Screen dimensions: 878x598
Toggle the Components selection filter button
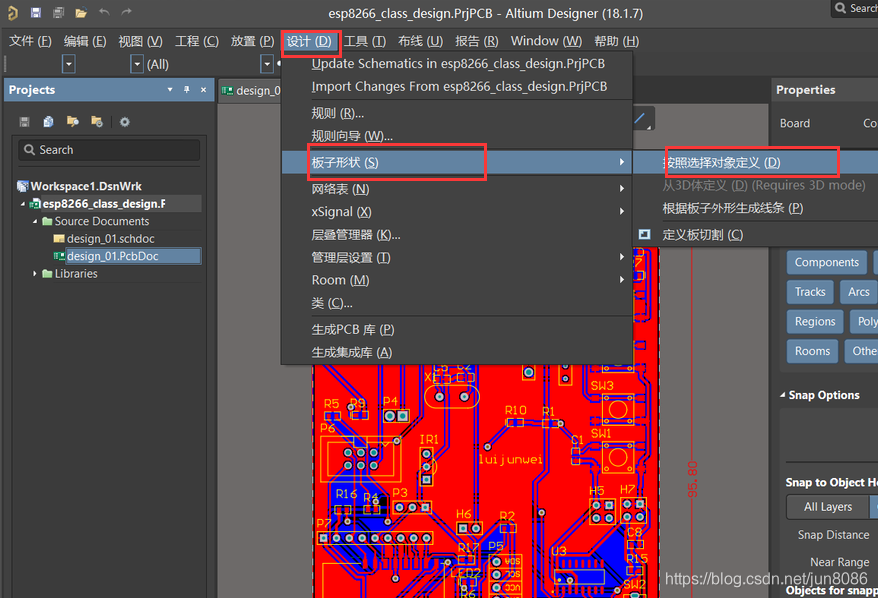(826, 262)
